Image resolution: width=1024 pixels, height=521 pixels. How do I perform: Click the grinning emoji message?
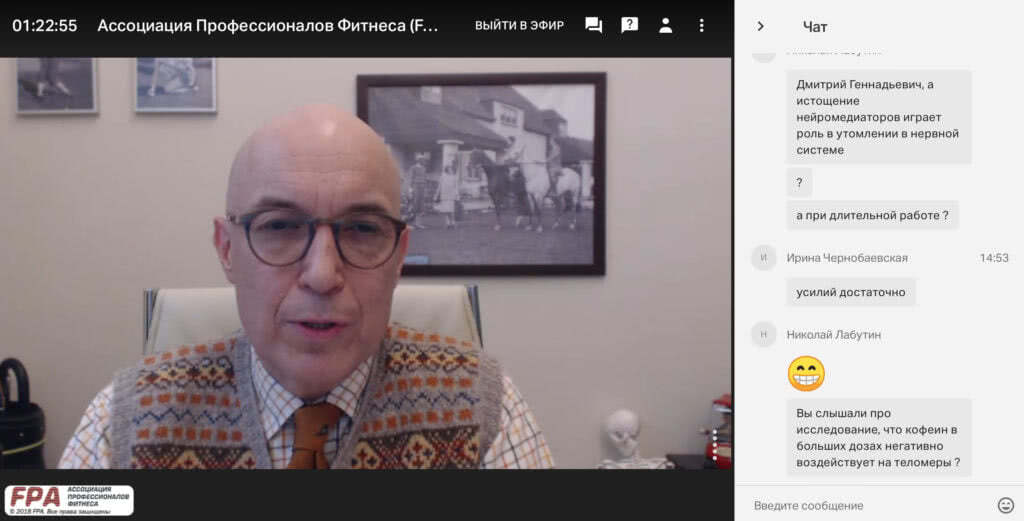(x=806, y=373)
